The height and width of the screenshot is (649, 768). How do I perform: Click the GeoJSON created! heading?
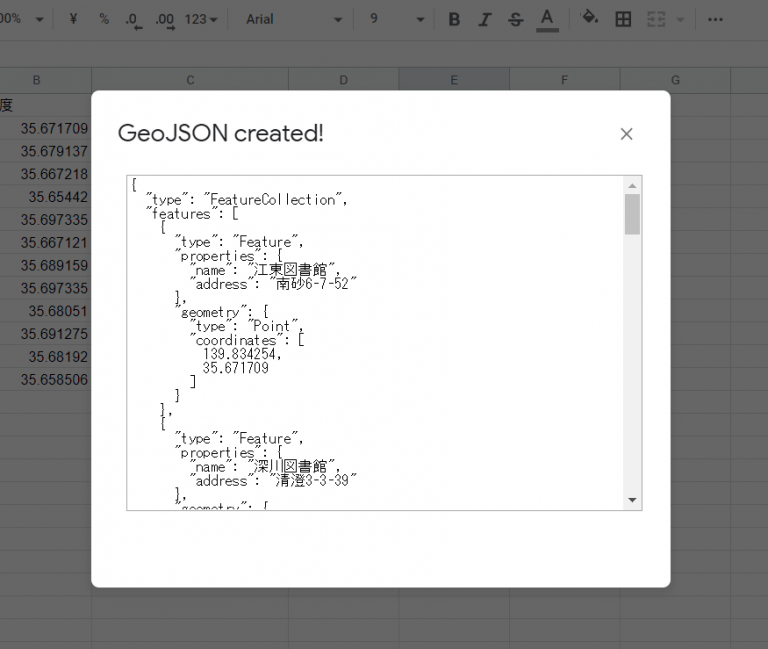click(x=221, y=133)
